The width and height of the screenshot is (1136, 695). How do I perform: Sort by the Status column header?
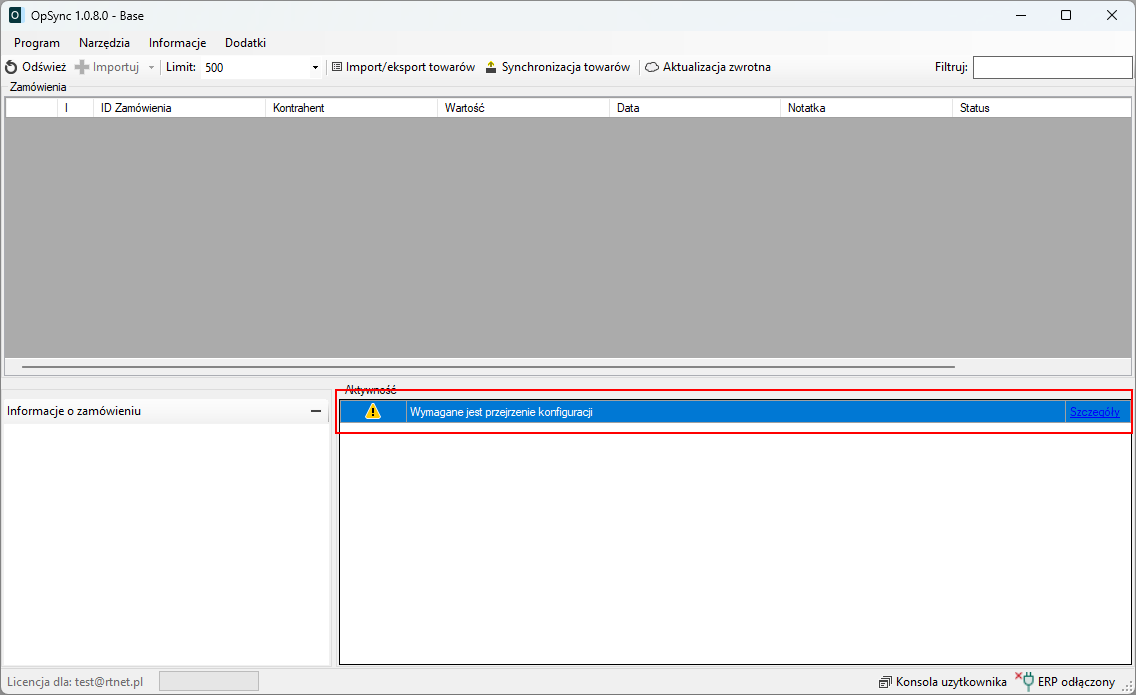pyautogui.click(x=1040, y=108)
